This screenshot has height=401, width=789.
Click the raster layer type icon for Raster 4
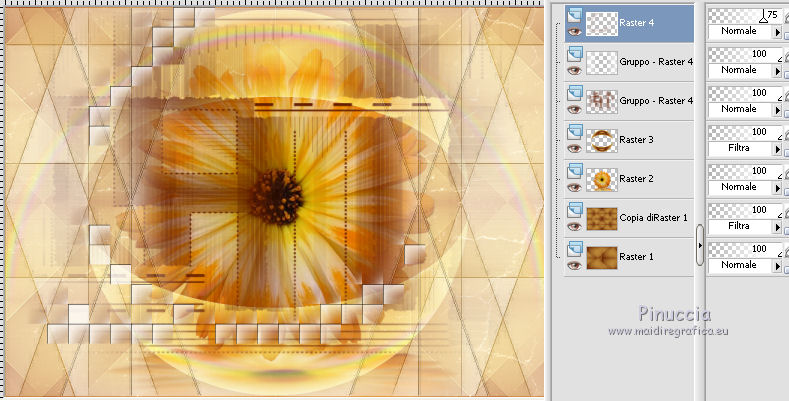click(575, 15)
